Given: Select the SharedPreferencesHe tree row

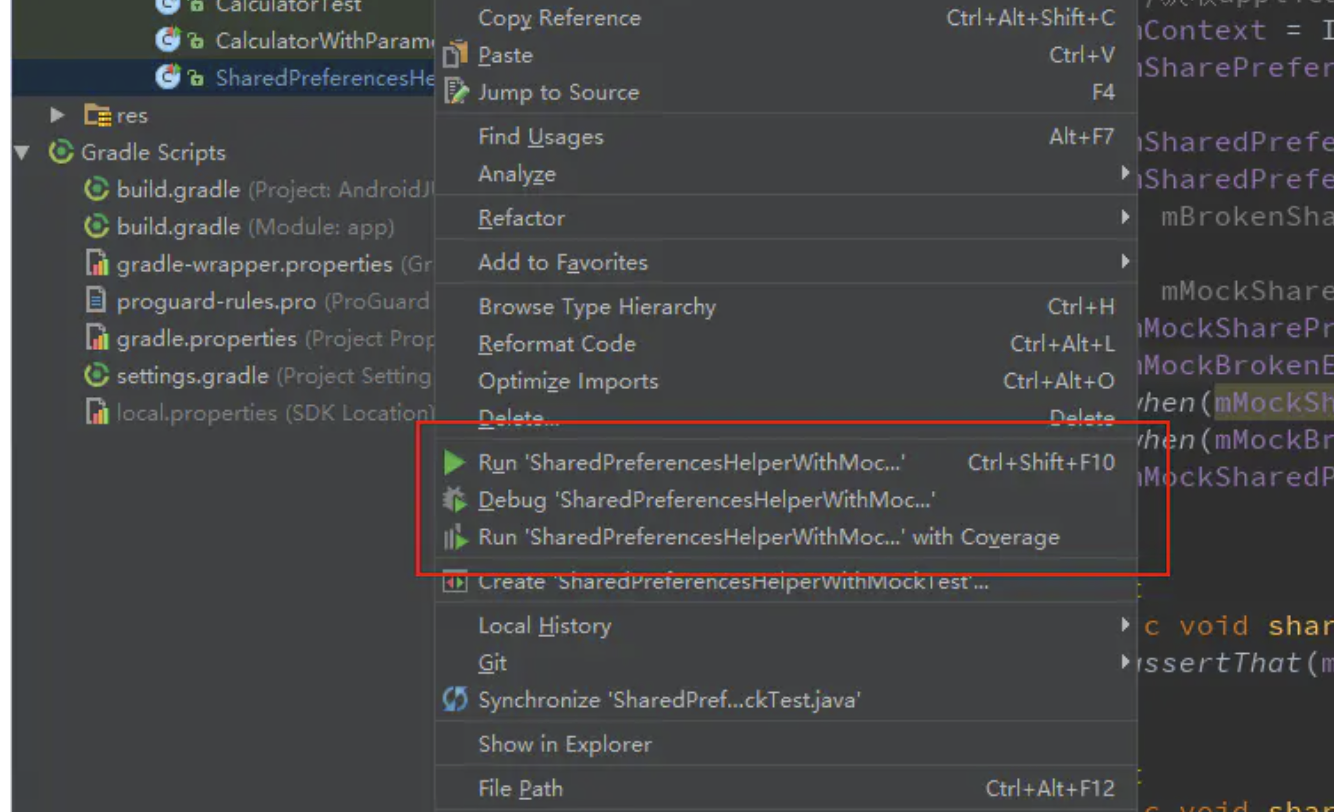Looking at the screenshot, I should coord(223,77).
